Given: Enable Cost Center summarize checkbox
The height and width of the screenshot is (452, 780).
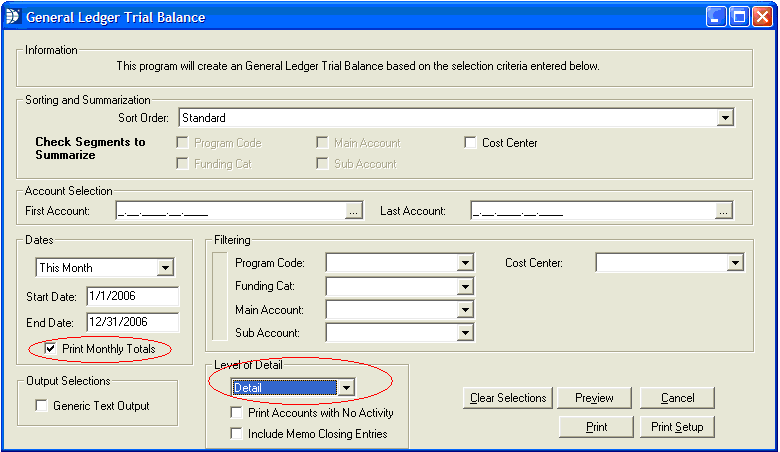Looking at the screenshot, I should [471, 143].
